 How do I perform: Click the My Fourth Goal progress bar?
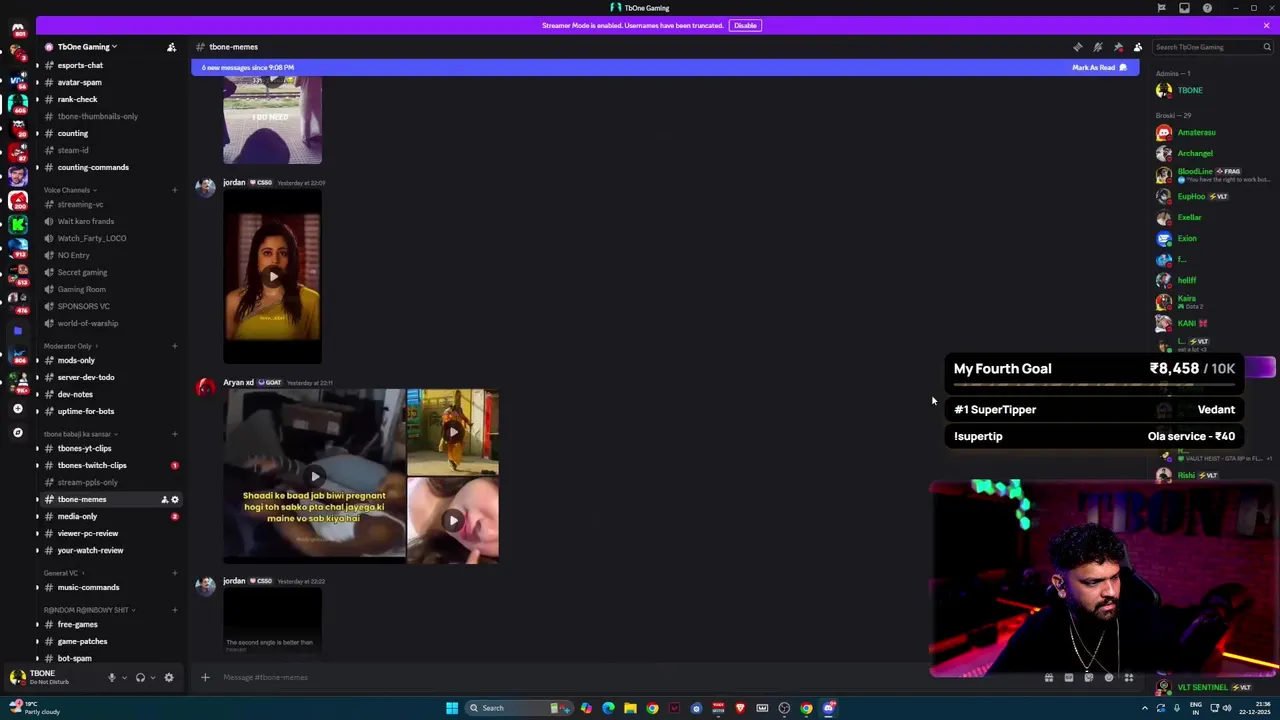coord(1094,384)
